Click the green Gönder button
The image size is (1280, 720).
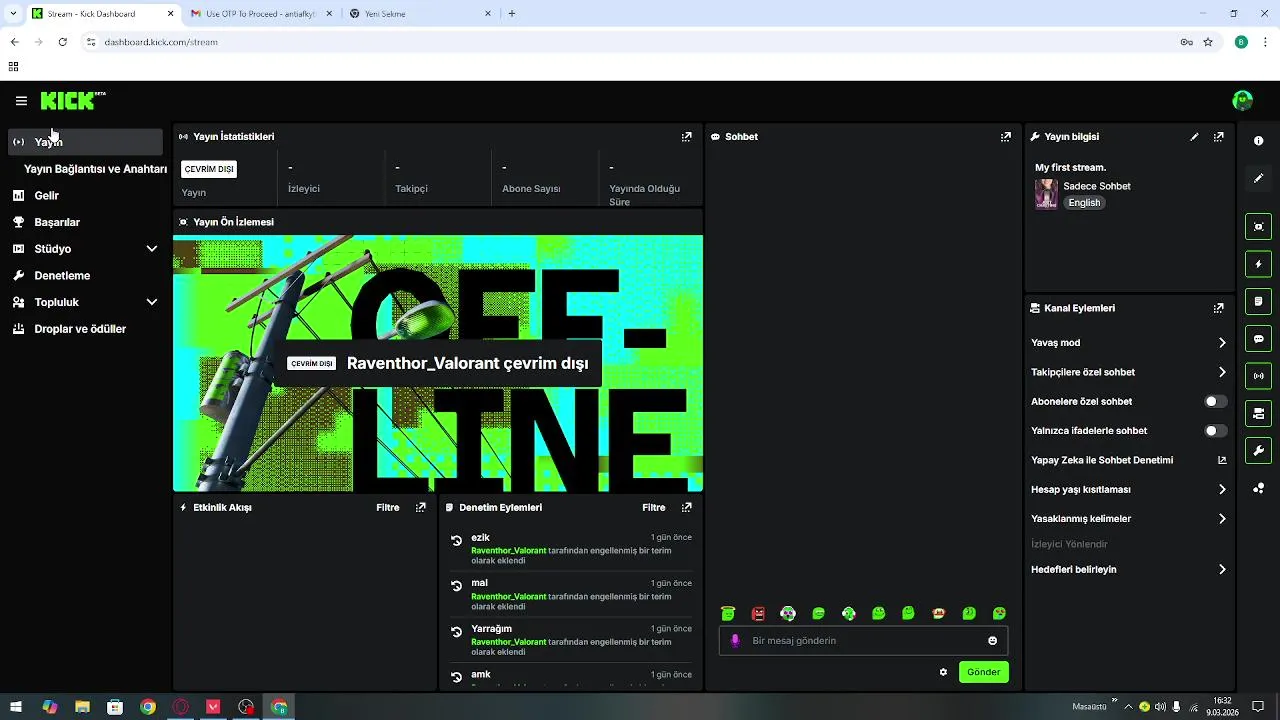(984, 672)
